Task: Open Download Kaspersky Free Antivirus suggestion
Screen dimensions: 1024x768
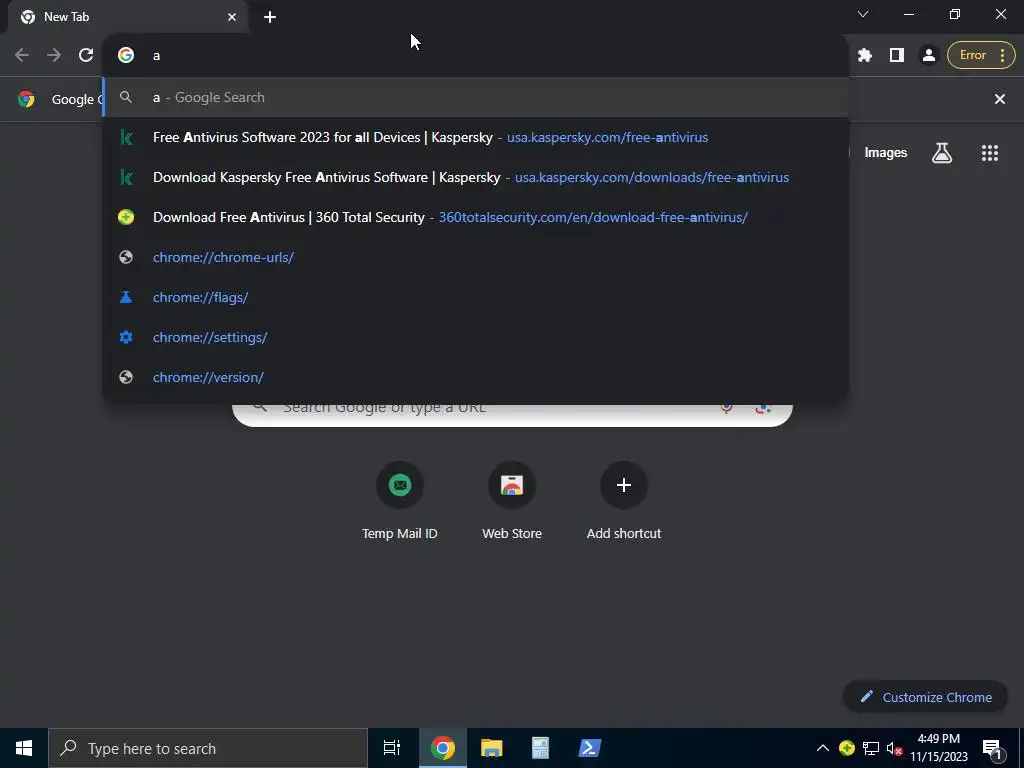Action: pyautogui.click(x=476, y=177)
